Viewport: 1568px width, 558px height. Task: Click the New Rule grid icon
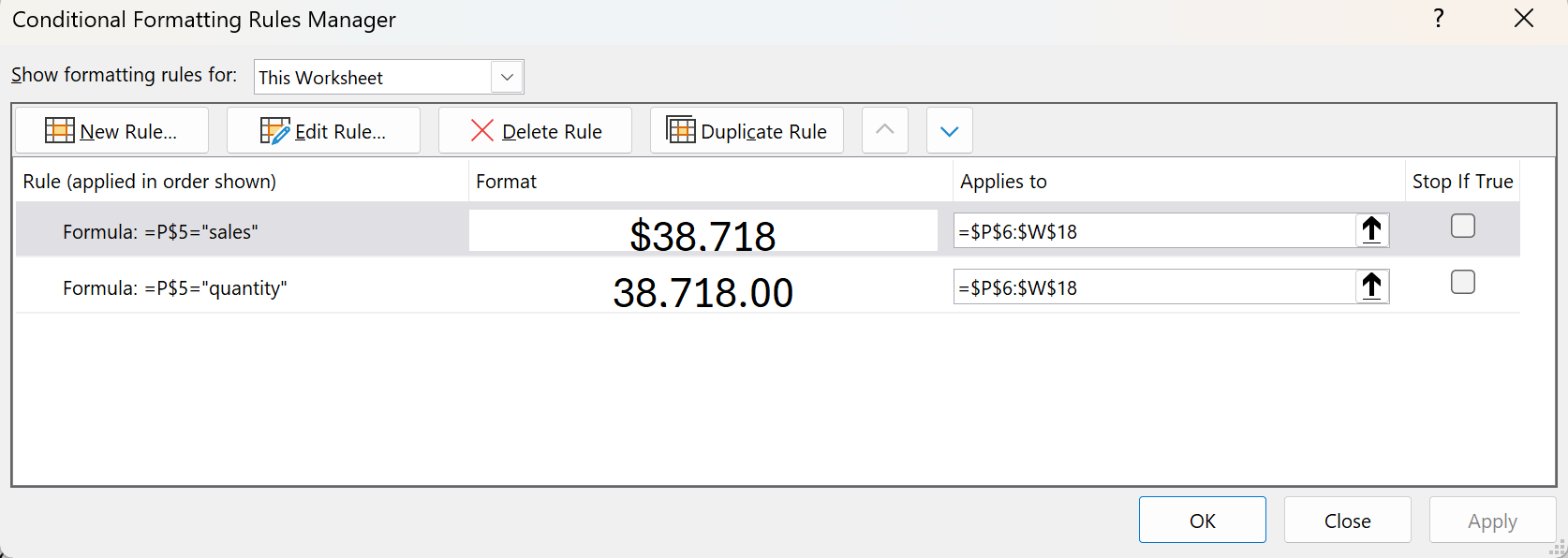coord(60,130)
